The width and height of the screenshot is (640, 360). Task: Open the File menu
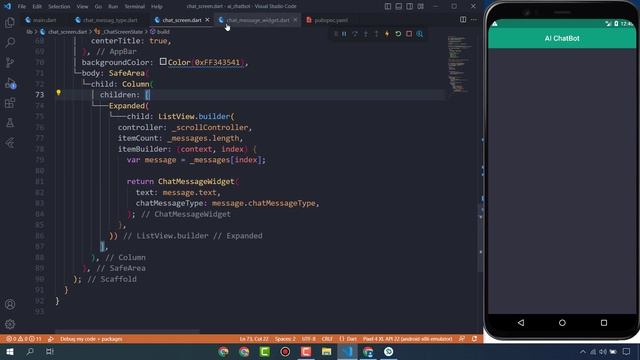pos(22,7)
